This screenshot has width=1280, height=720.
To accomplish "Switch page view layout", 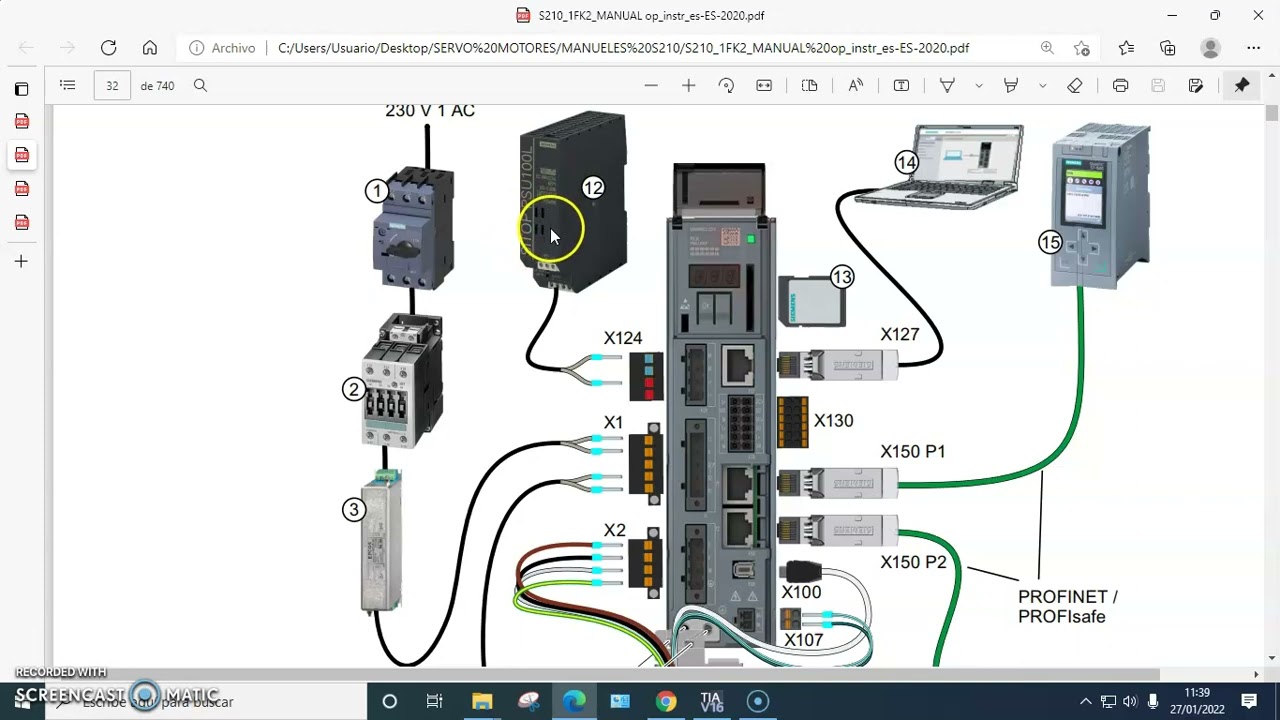I will click(x=810, y=86).
